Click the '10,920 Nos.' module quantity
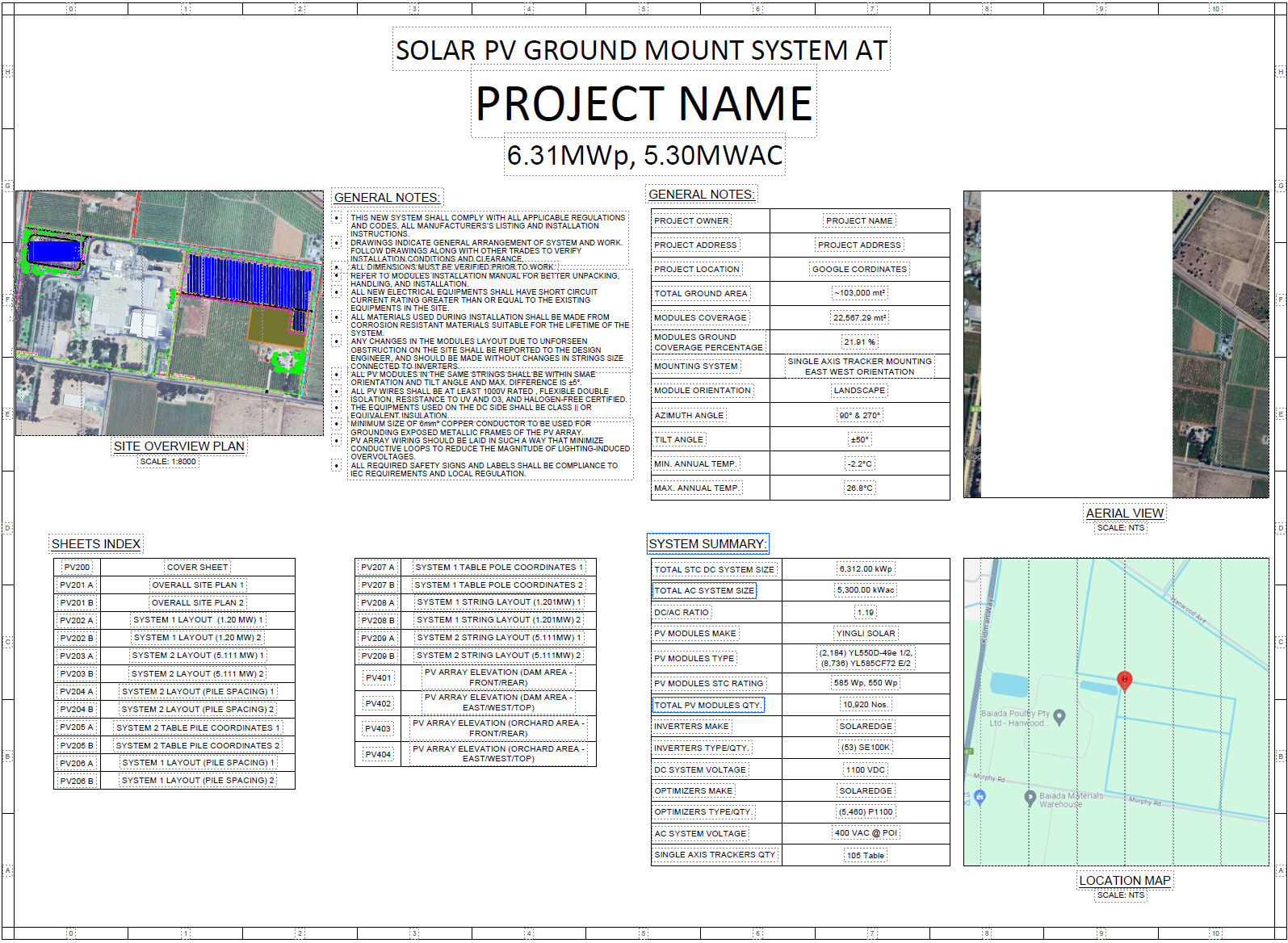This screenshot has height=943, width=1288. coord(866,705)
